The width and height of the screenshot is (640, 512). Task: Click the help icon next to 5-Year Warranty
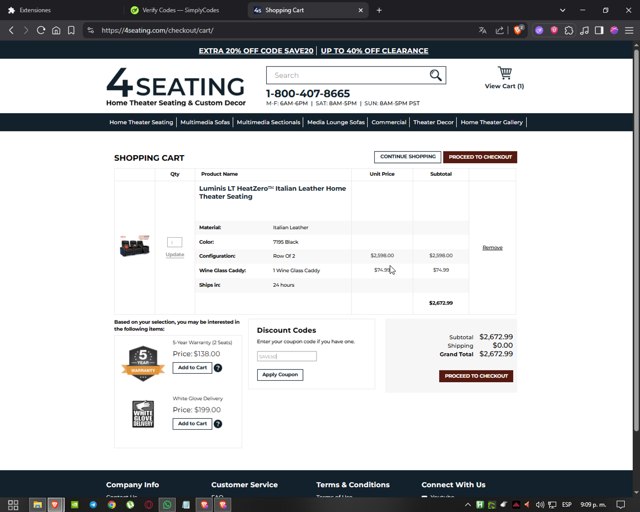click(218, 368)
